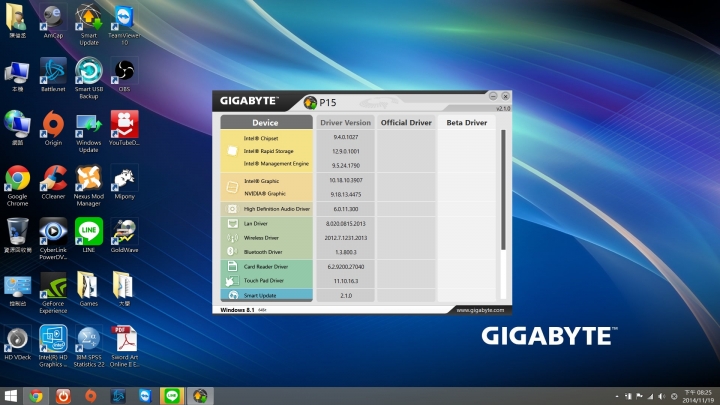
Task: Minimize the Gigabyte Smart Update window
Action: (493, 96)
